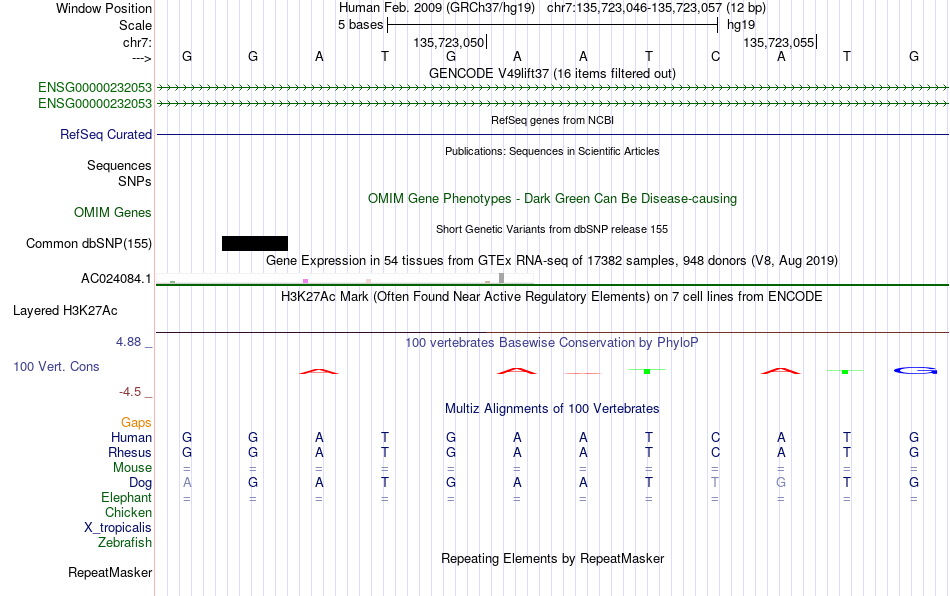Click Multiz Alignments of 100 Vertebrates title

coord(553,408)
